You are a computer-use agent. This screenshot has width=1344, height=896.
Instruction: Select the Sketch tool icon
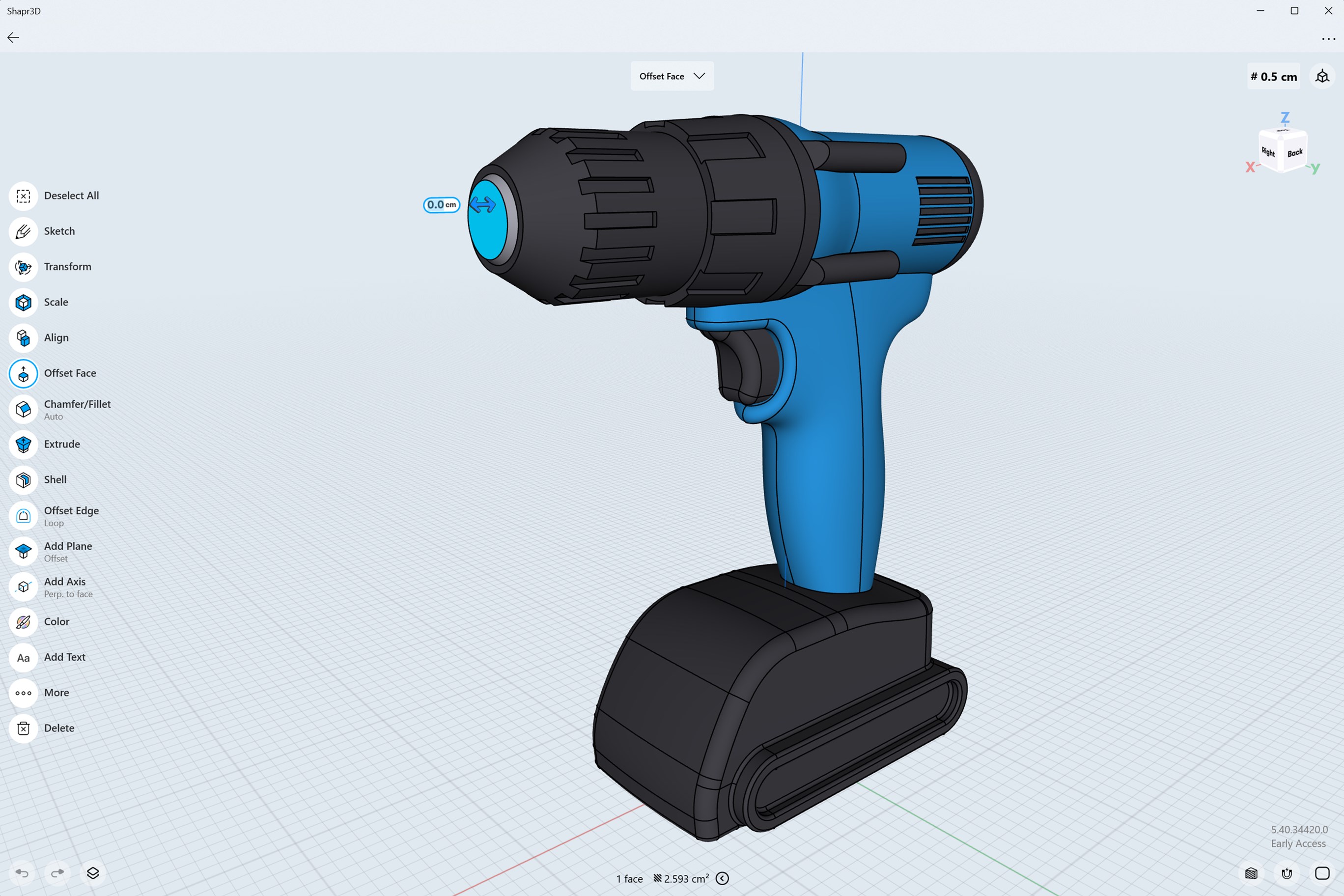(x=24, y=231)
